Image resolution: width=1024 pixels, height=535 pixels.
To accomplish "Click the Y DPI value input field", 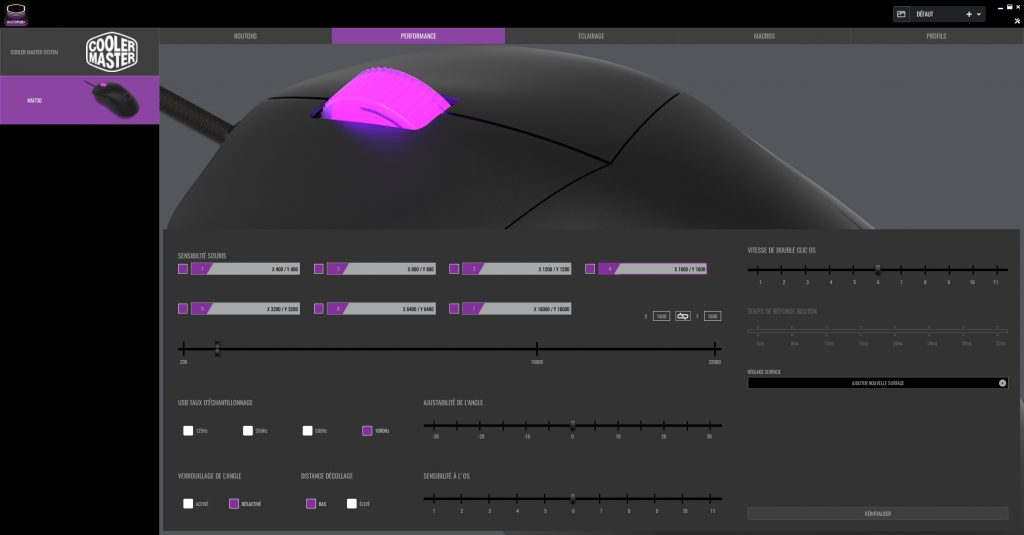I will pos(712,316).
